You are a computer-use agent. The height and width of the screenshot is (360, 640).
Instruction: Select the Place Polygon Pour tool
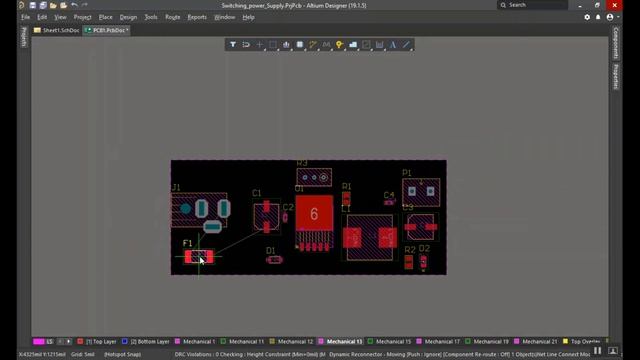353,44
